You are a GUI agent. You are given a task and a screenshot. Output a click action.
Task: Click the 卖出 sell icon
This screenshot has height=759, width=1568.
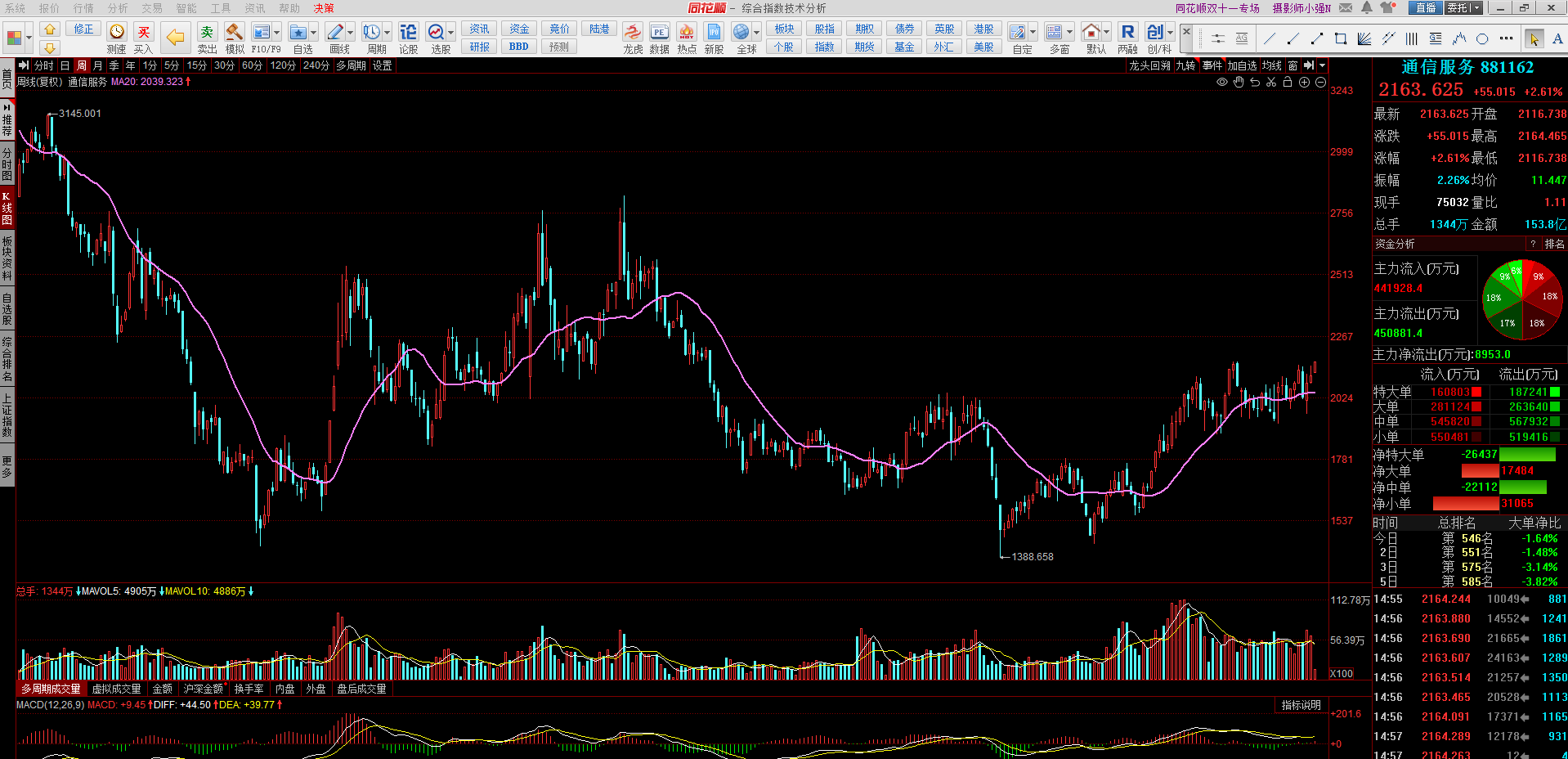(207, 32)
